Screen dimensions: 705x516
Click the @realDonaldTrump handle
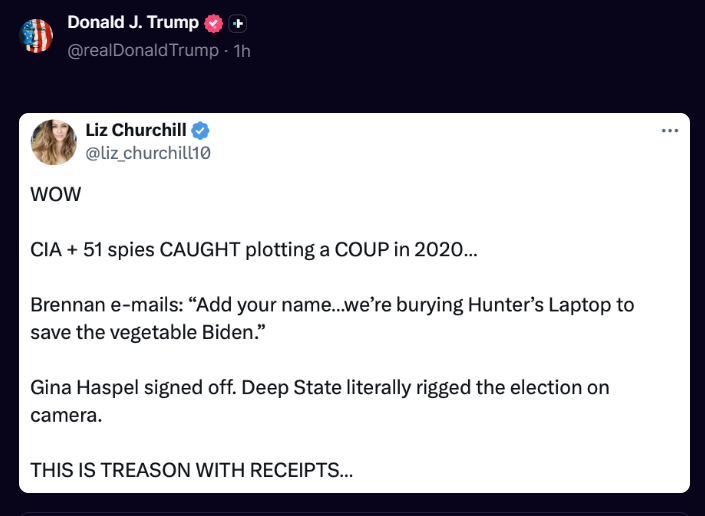(x=143, y=49)
